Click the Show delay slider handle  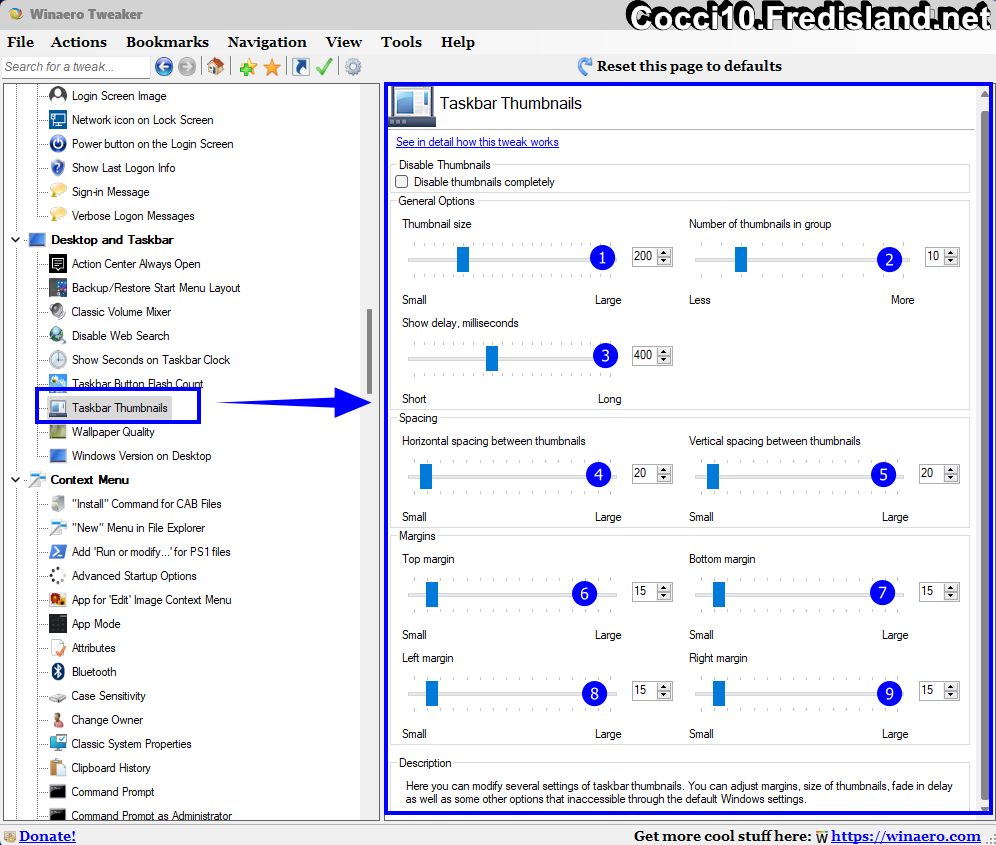pos(492,358)
